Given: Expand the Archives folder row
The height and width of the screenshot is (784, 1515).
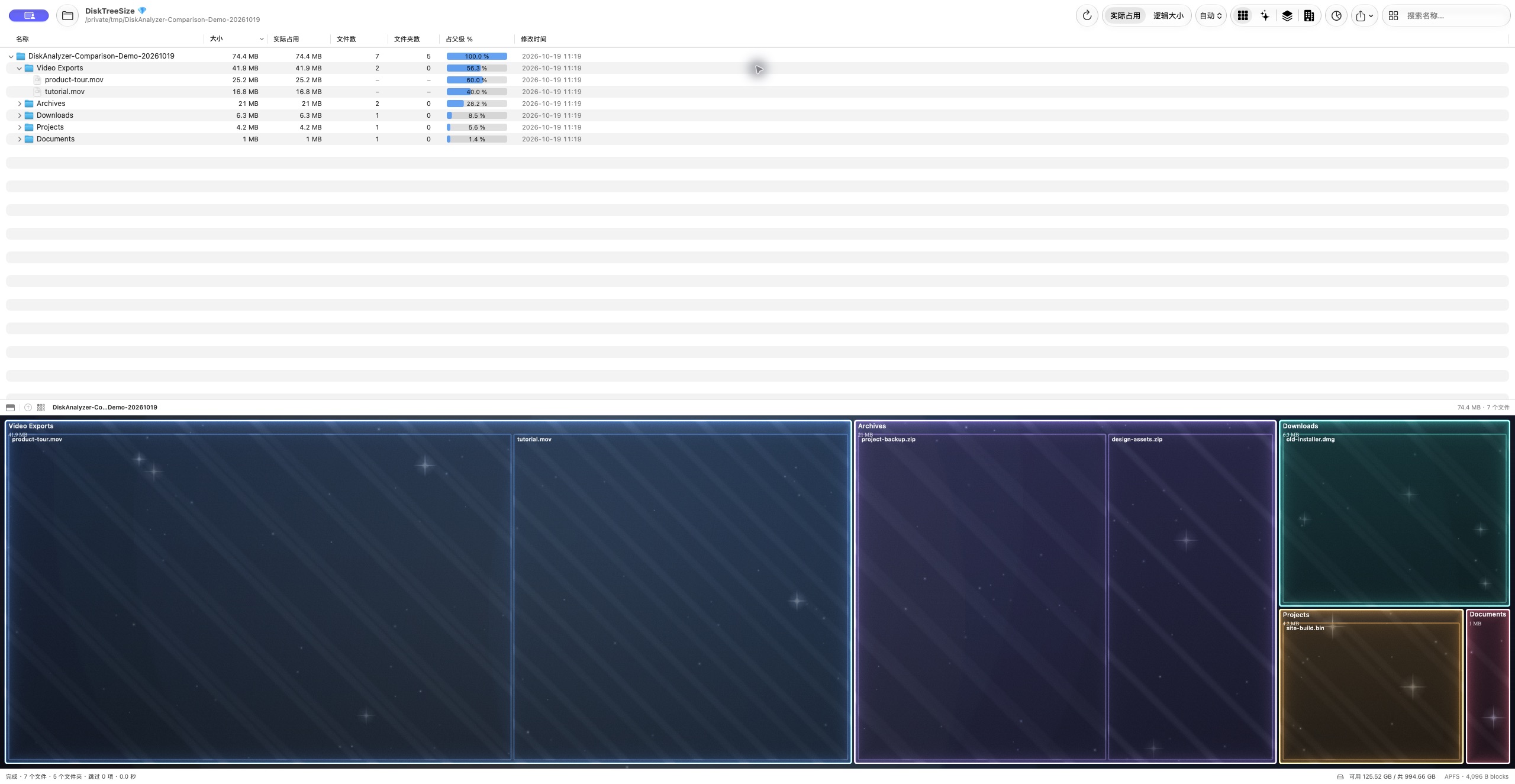Looking at the screenshot, I should [x=20, y=104].
